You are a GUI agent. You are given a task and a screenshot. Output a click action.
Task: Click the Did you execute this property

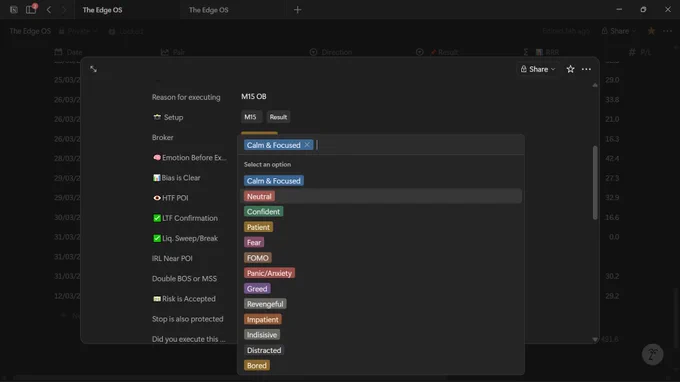[x=189, y=339]
